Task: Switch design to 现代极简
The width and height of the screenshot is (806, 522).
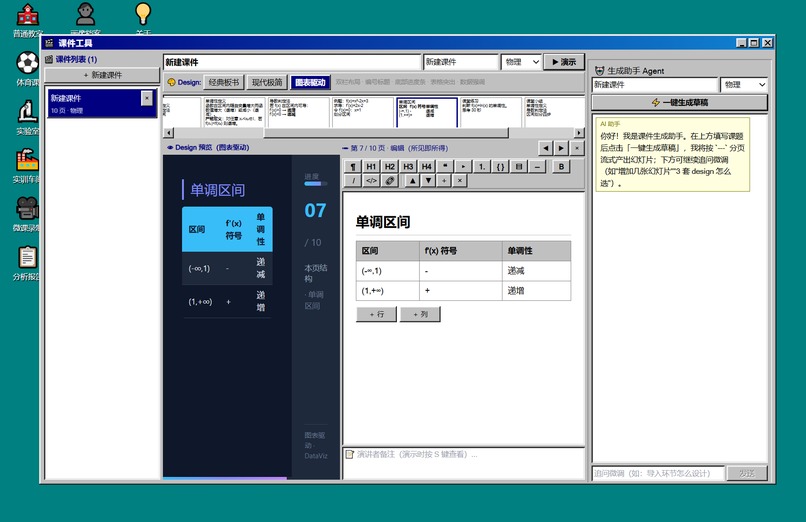Action: (x=267, y=82)
